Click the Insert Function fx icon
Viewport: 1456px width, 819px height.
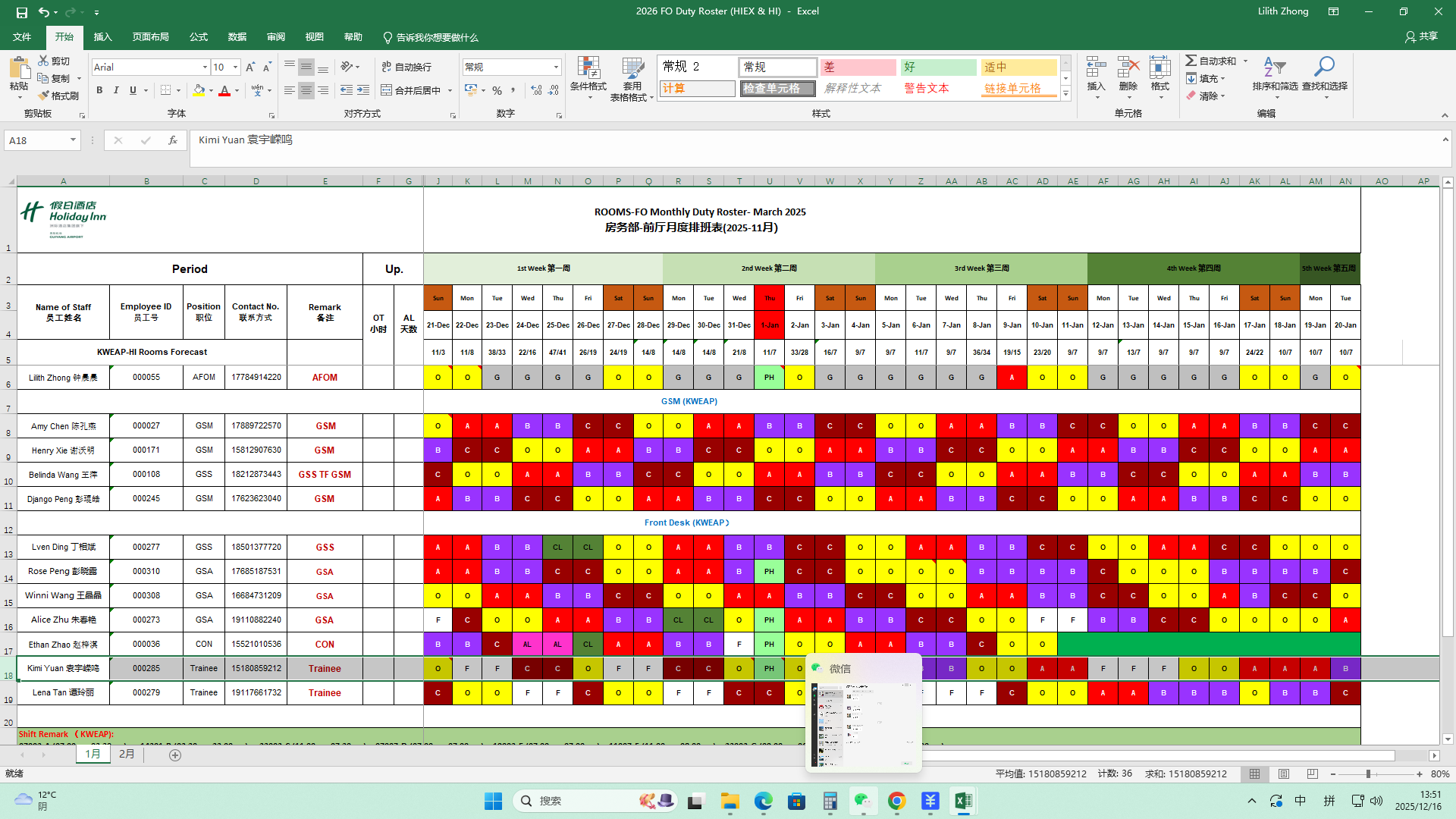[173, 140]
